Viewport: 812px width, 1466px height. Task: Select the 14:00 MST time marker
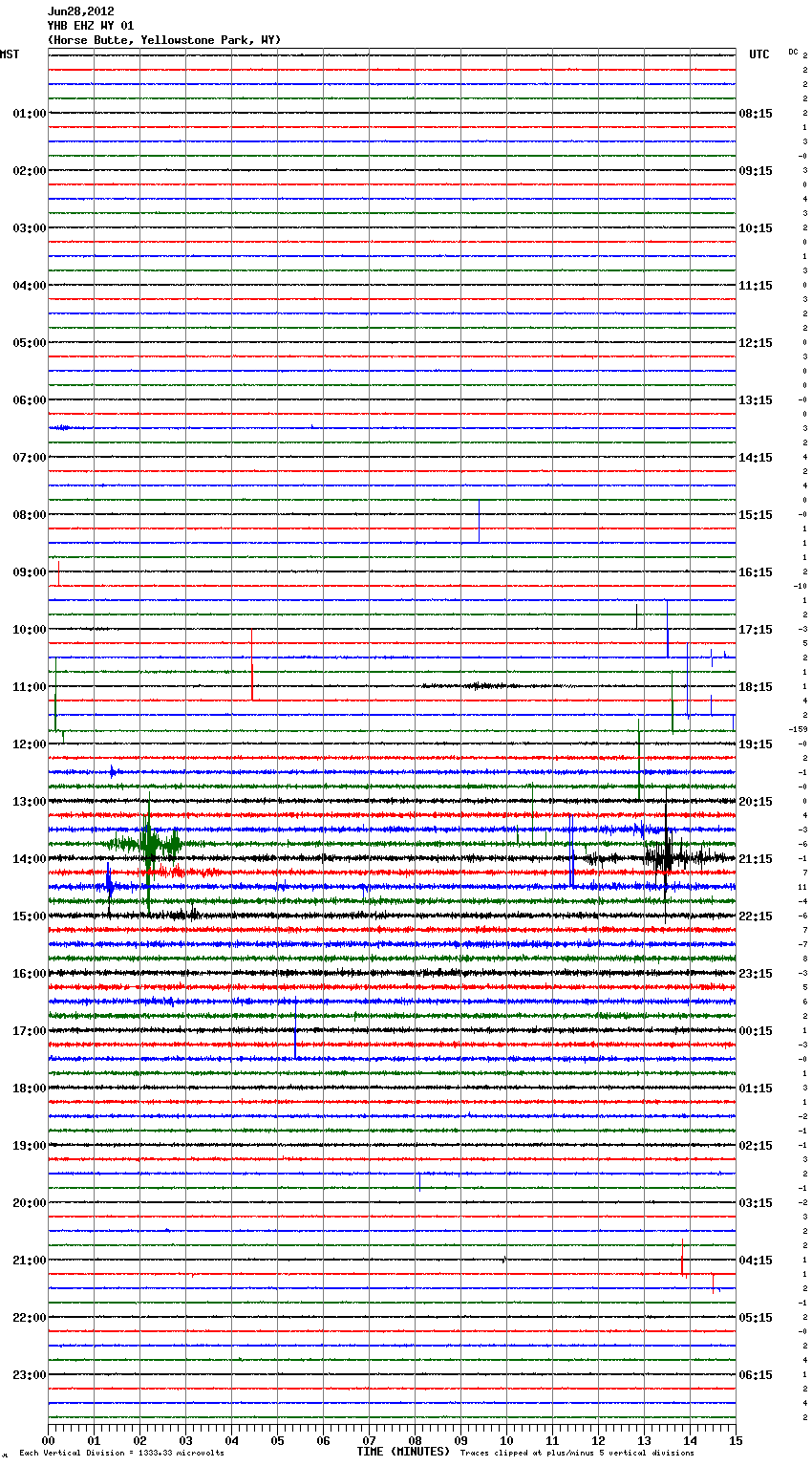pyautogui.click(x=29, y=859)
